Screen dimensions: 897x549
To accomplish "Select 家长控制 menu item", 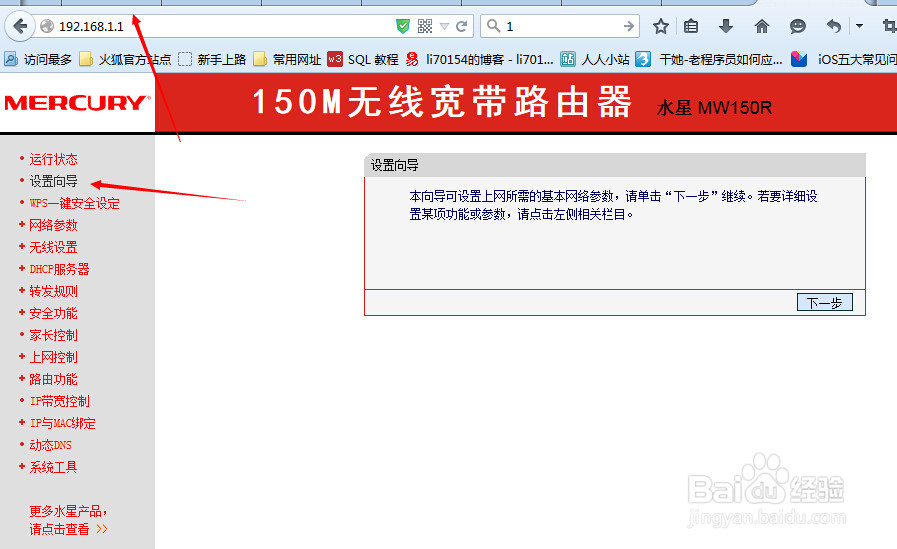I will (53, 335).
